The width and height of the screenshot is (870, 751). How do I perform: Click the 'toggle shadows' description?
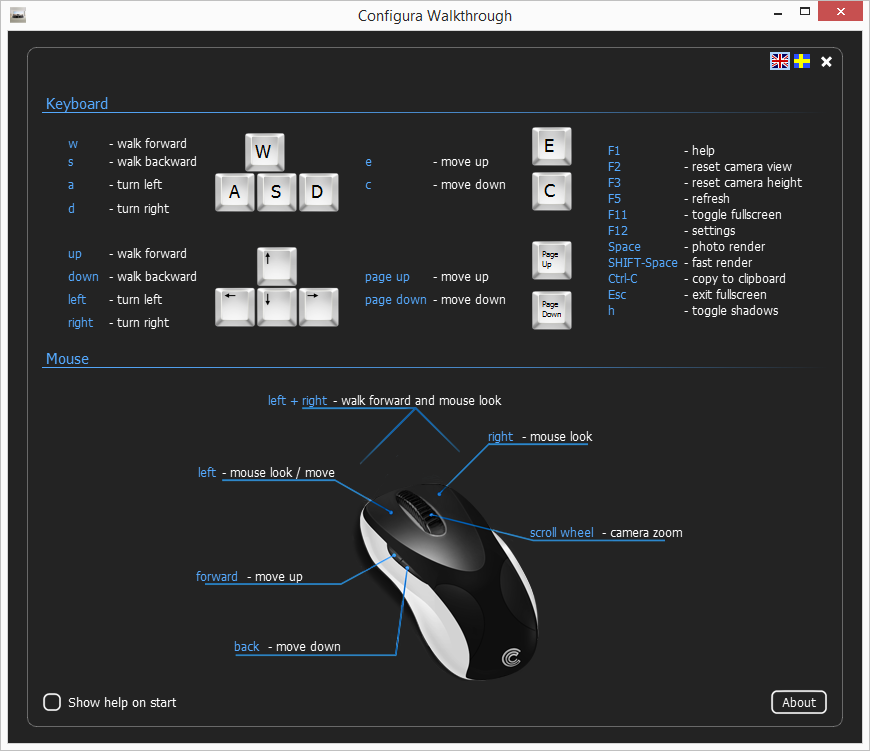[735, 311]
